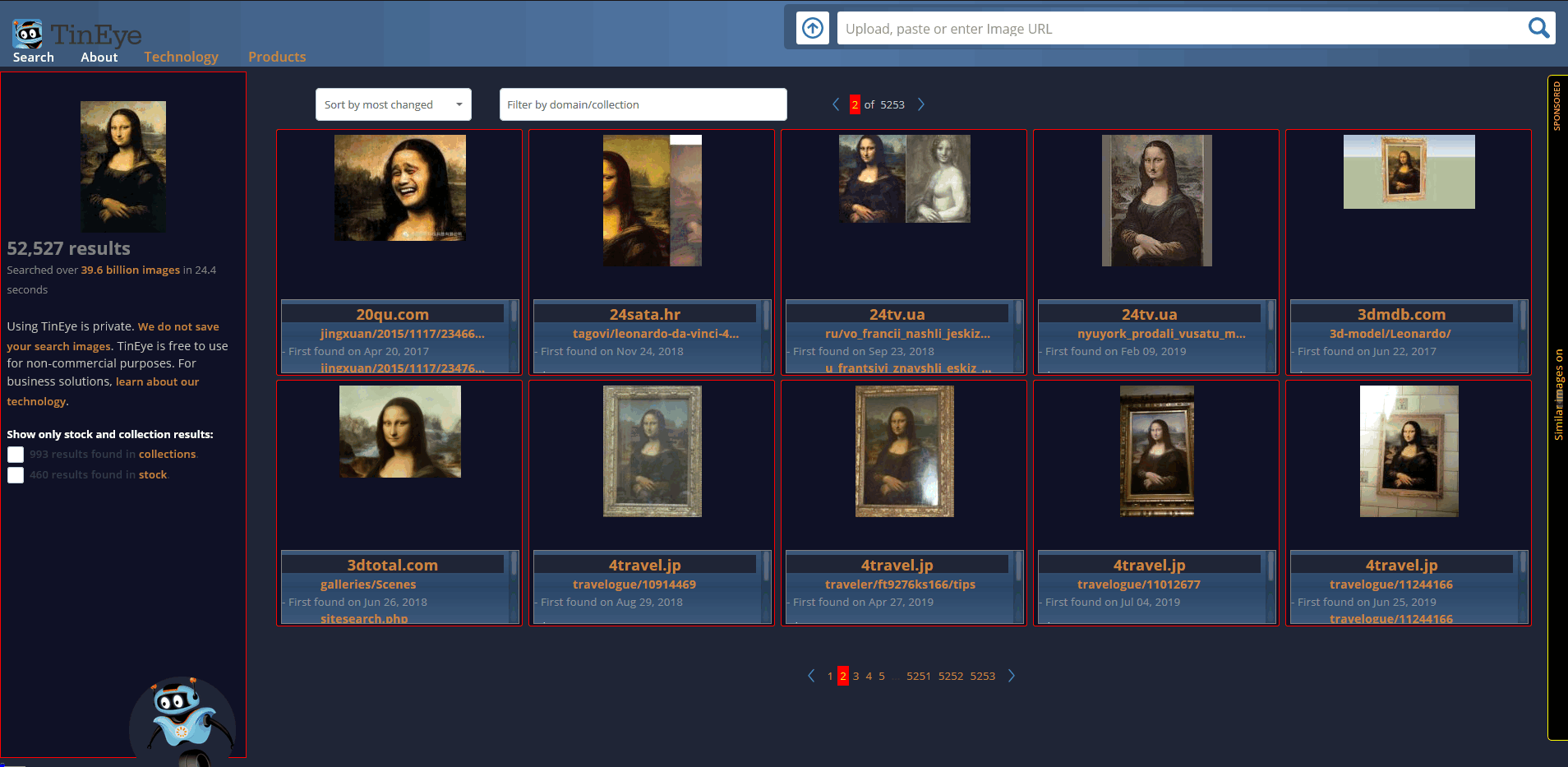
Task: Click the 'Similar images on' side label
Action: coord(1558,395)
